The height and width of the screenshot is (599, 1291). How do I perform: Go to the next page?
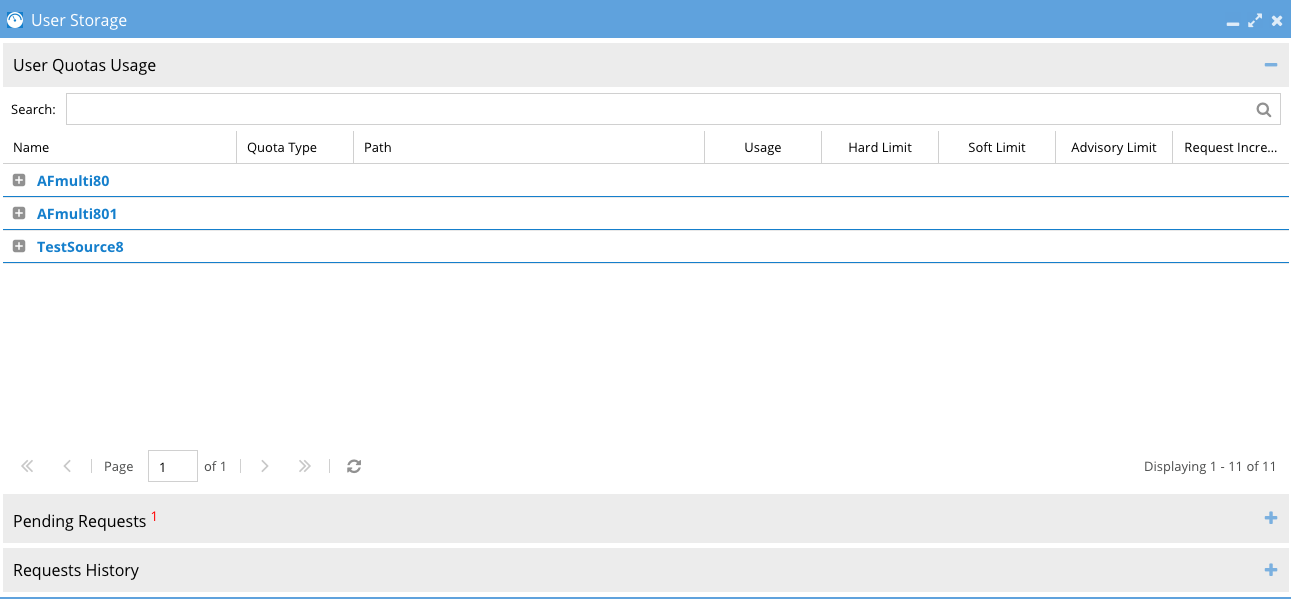click(265, 466)
